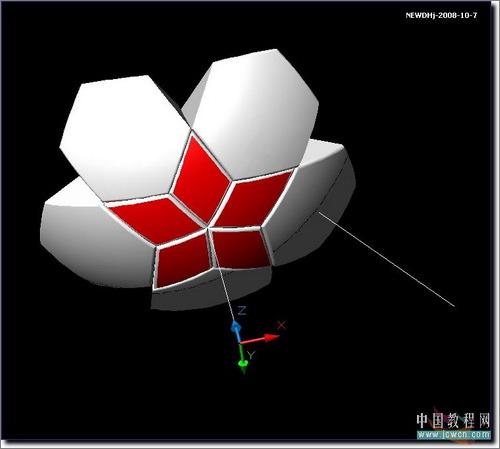
Task: Select the right white curved solid beside the star
Action: (310, 203)
